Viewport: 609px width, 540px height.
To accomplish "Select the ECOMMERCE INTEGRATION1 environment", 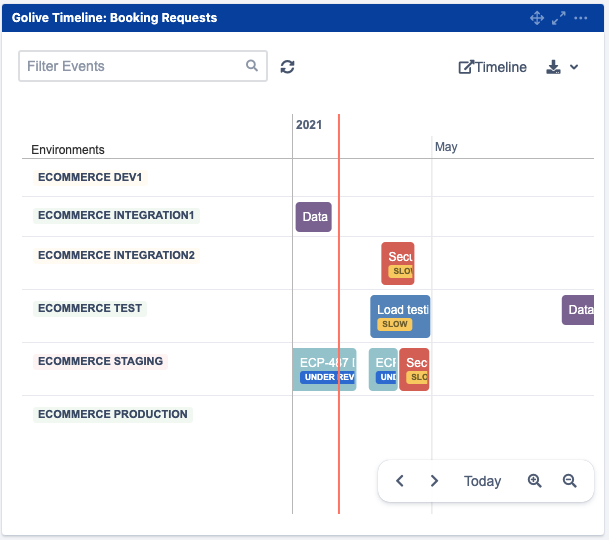I will tap(116, 215).
